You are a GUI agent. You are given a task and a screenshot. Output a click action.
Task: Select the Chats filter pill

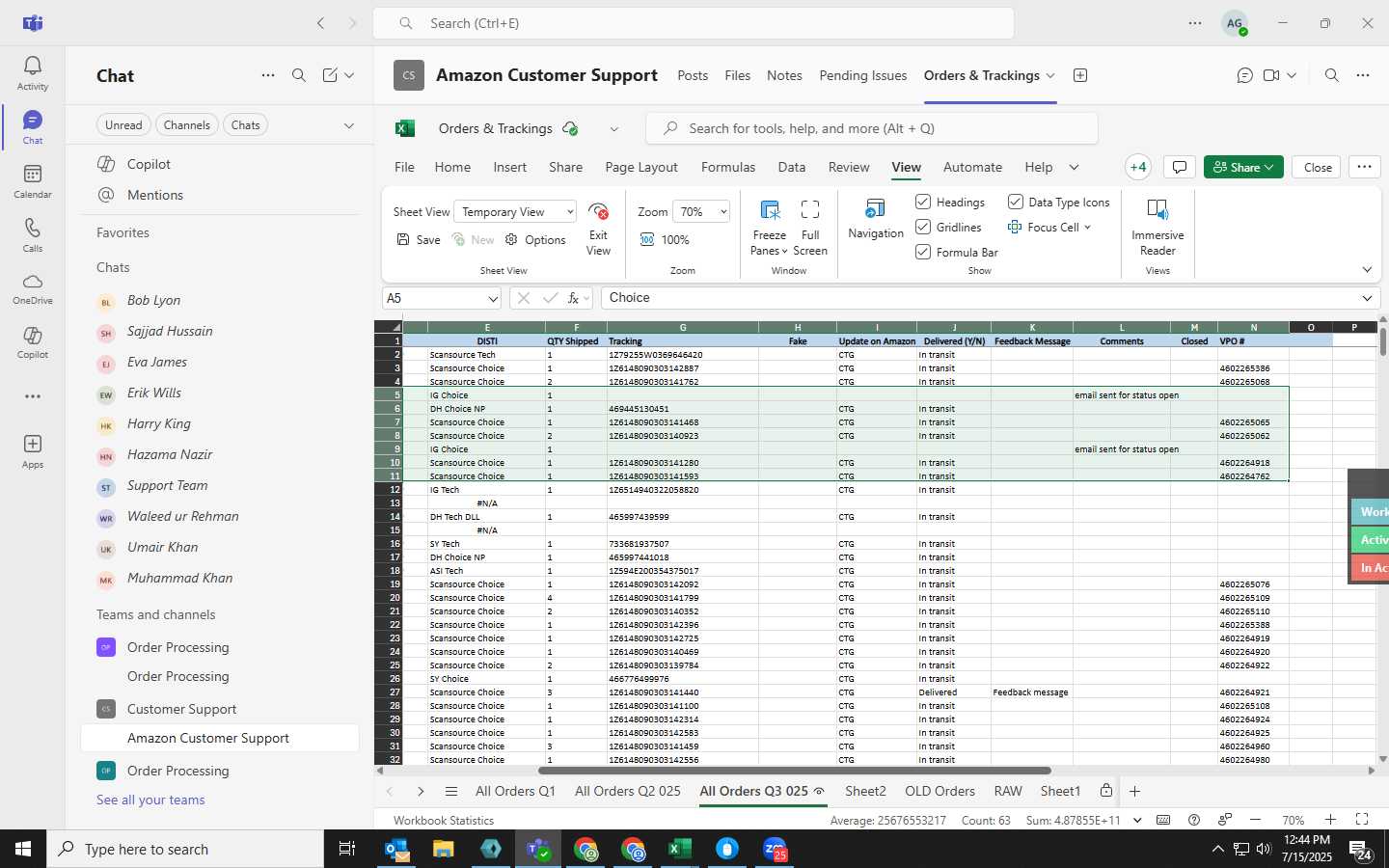click(x=245, y=124)
